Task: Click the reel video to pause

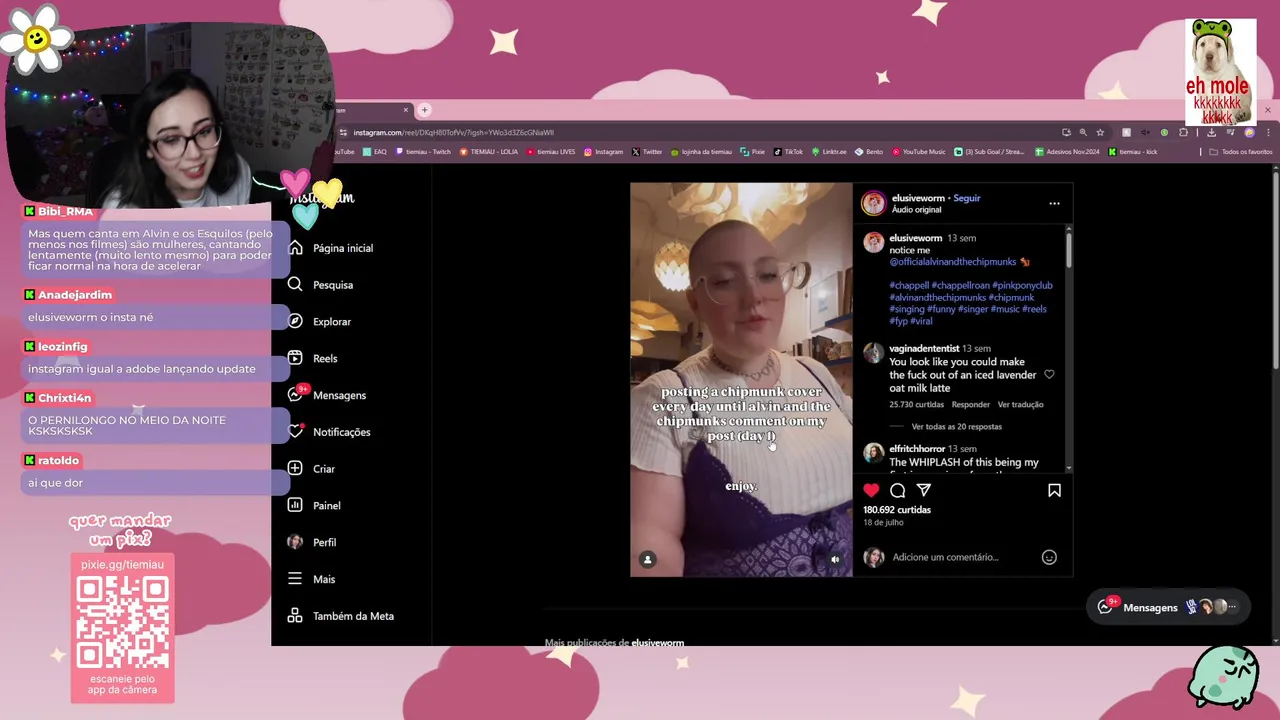Action: click(741, 378)
